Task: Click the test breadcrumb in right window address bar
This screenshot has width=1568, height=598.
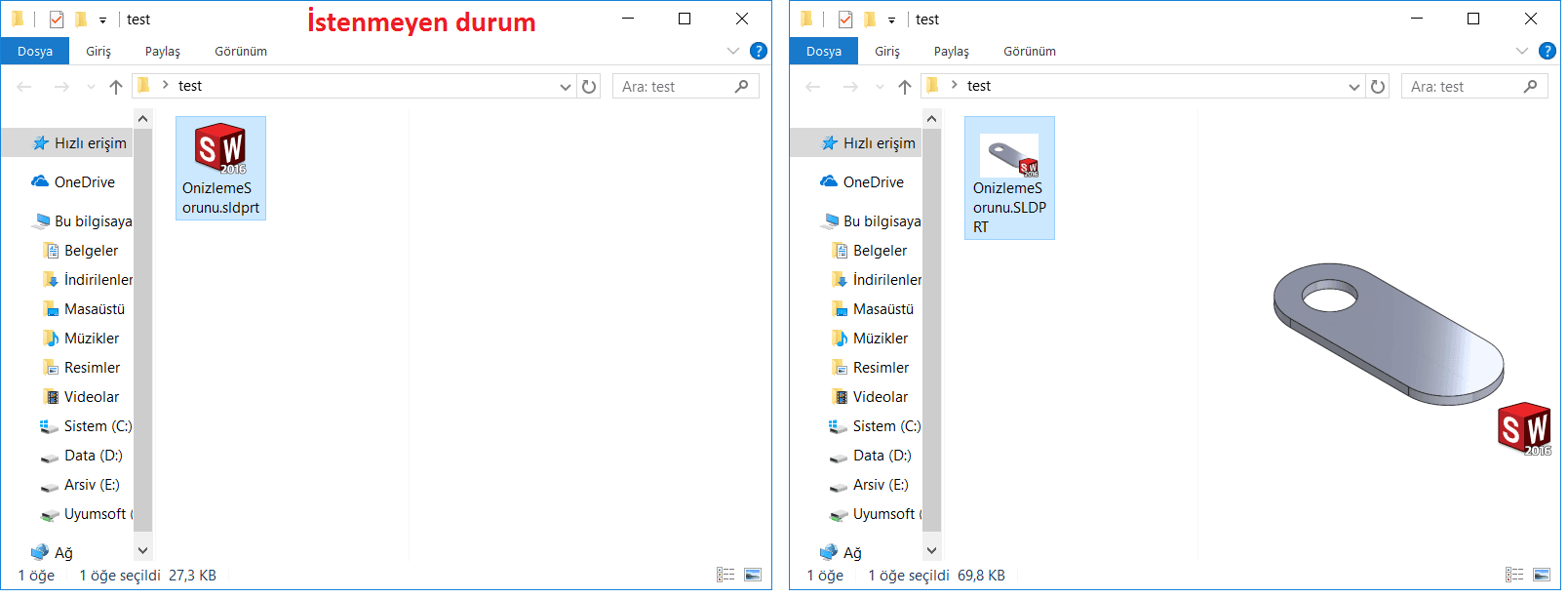Action: (979, 86)
